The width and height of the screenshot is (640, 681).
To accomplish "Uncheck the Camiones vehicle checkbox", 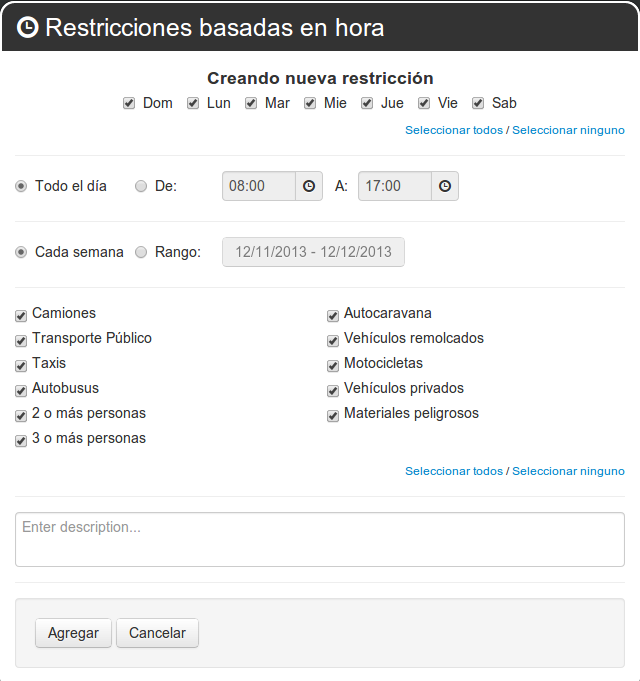I will (21, 315).
